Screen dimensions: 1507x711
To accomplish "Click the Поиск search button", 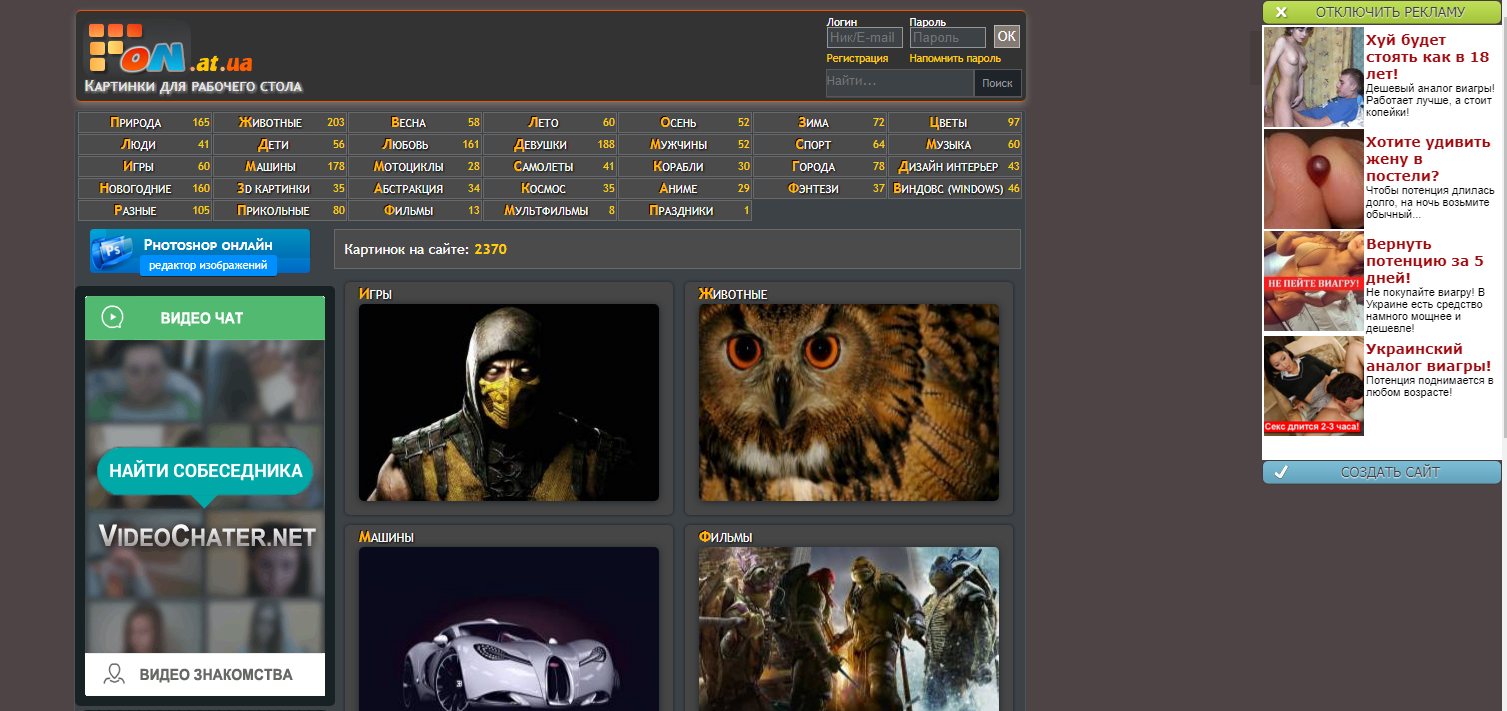I will (x=997, y=83).
